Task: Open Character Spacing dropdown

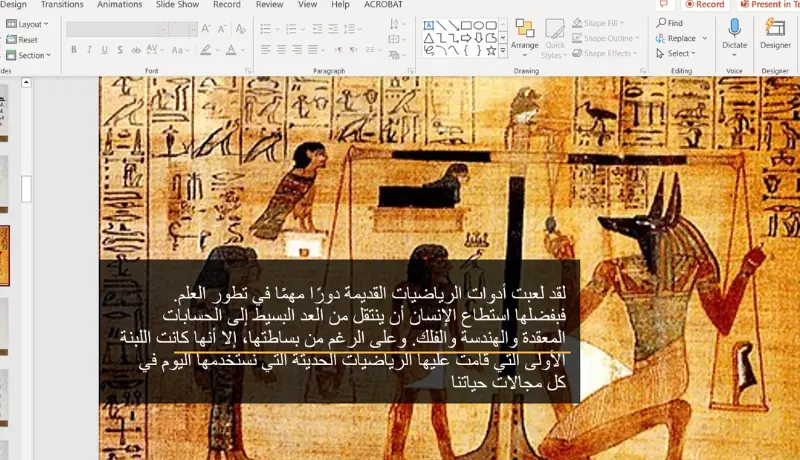Action: pos(155,50)
